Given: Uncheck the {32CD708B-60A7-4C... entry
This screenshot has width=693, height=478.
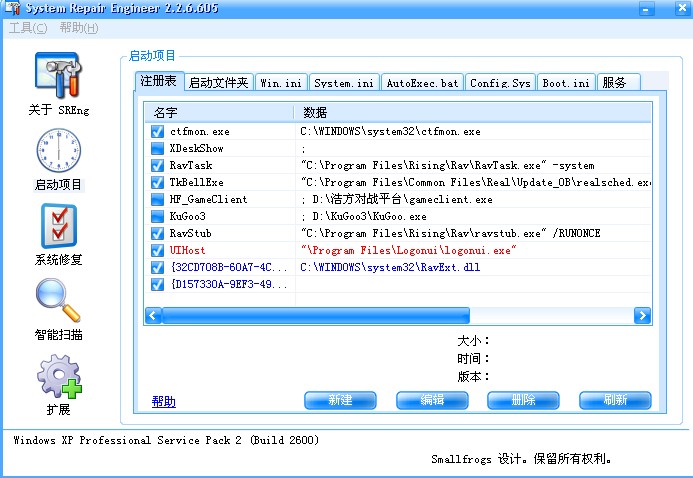Looking at the screenshot, I should point(157,267).
